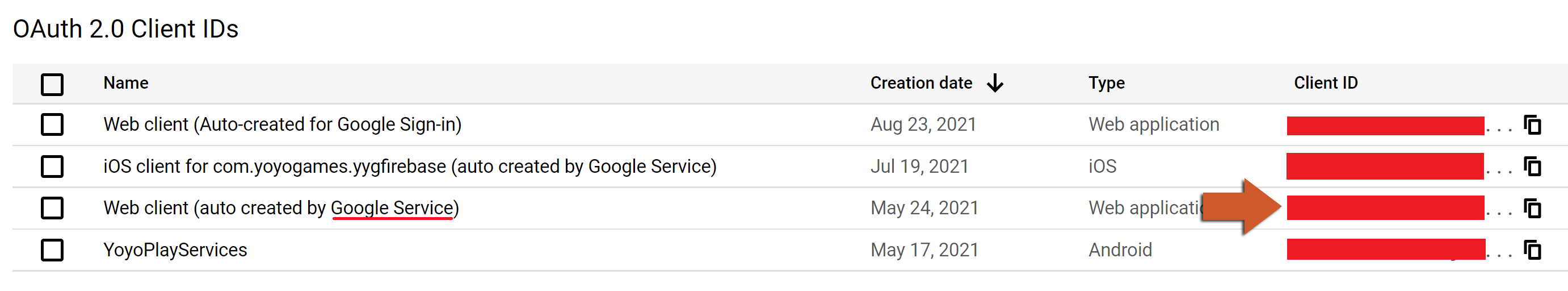
Task: Open the iOS client for com.yoyogames.yygfirebase
Action: pos(410,167)
